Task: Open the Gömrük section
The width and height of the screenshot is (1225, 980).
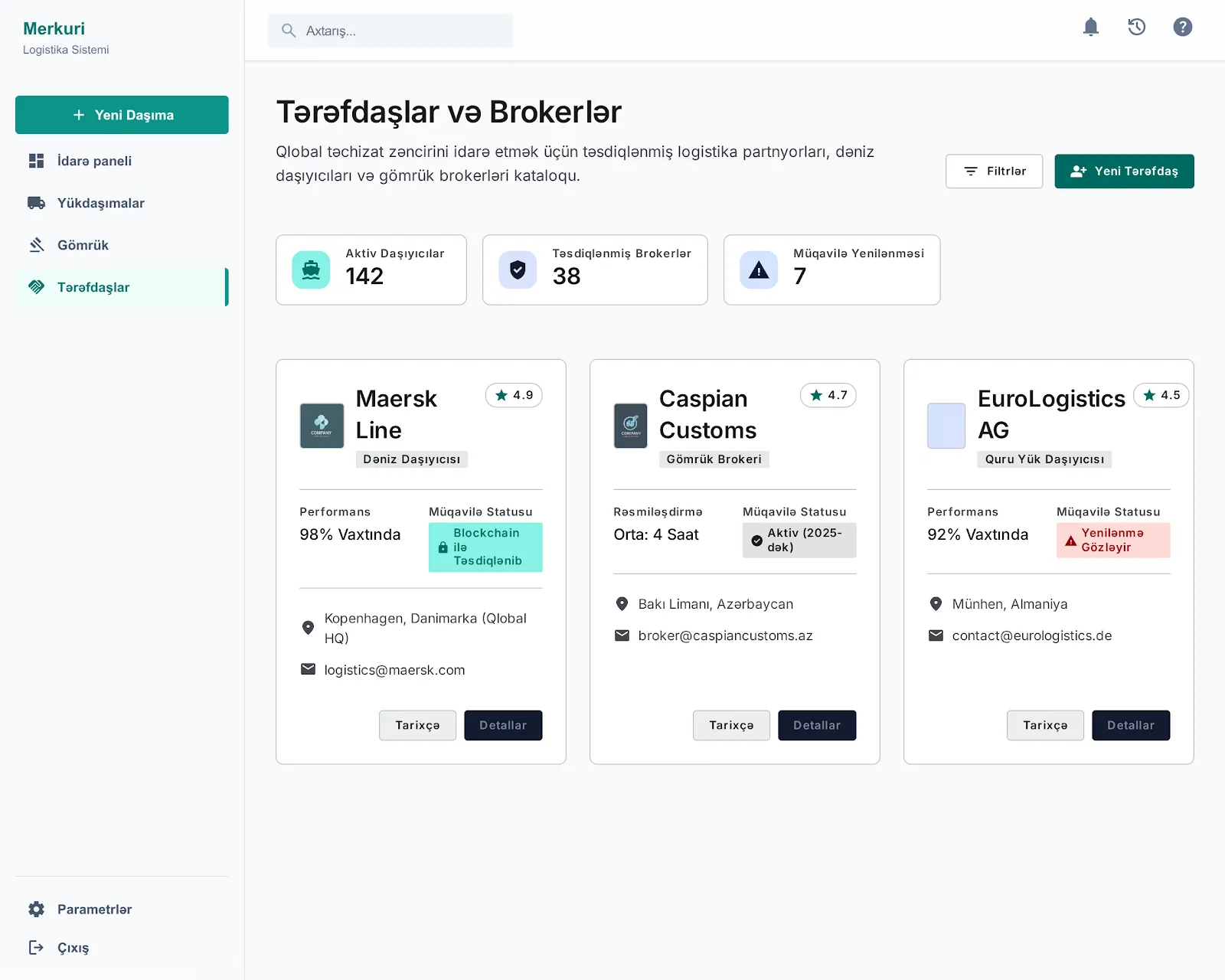Action: (122, 245)
